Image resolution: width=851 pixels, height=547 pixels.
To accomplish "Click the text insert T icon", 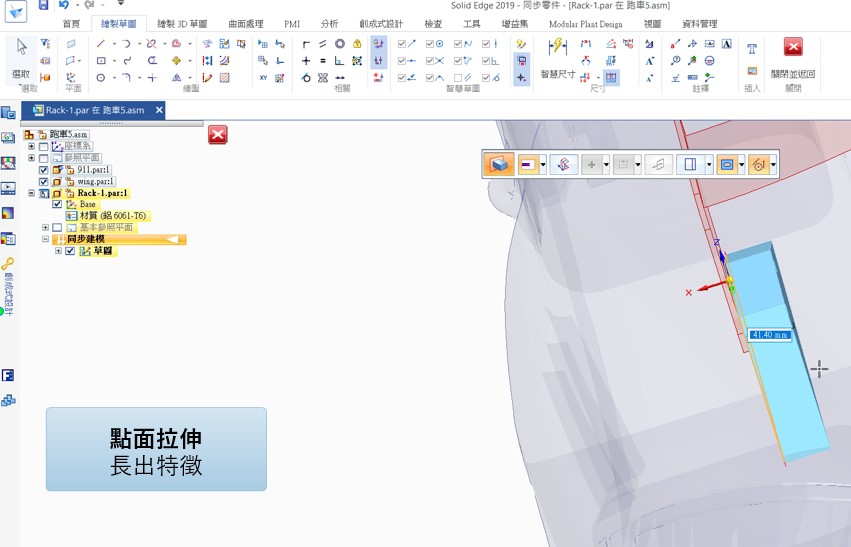I will 752,49.
